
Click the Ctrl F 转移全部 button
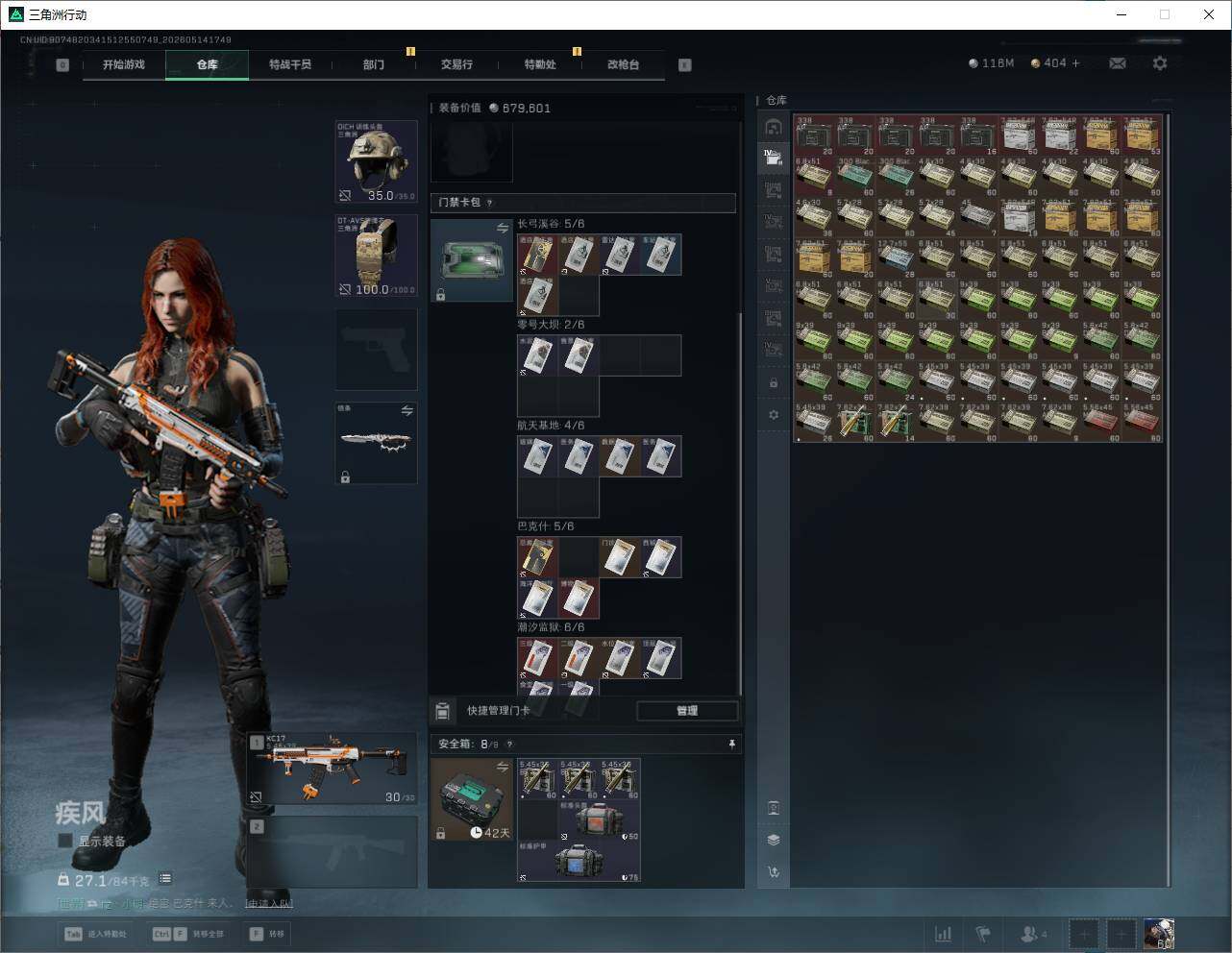(188, 934)
